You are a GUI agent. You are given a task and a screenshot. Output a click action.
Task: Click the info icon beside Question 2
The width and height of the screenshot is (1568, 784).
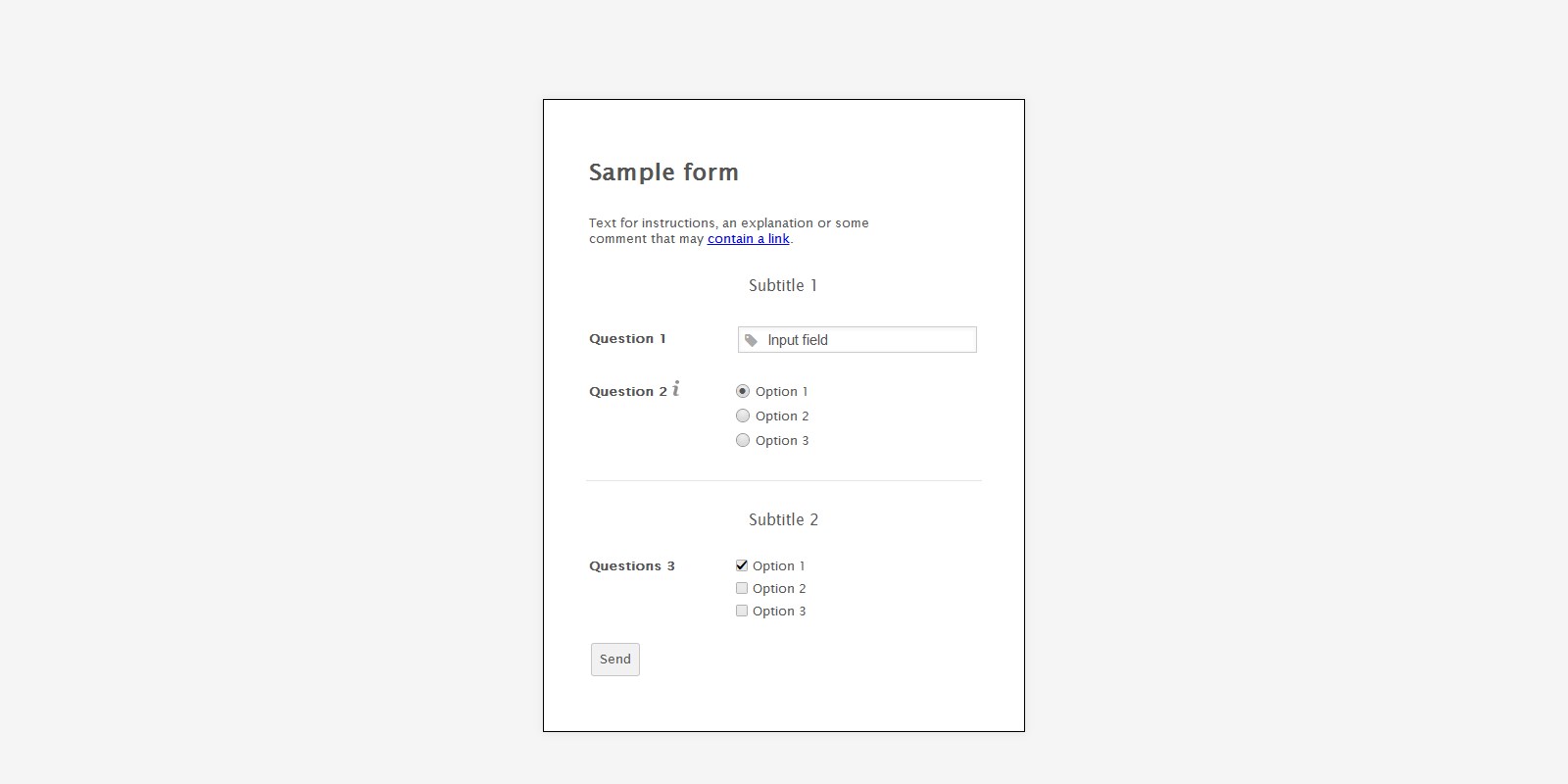point(675,389)
